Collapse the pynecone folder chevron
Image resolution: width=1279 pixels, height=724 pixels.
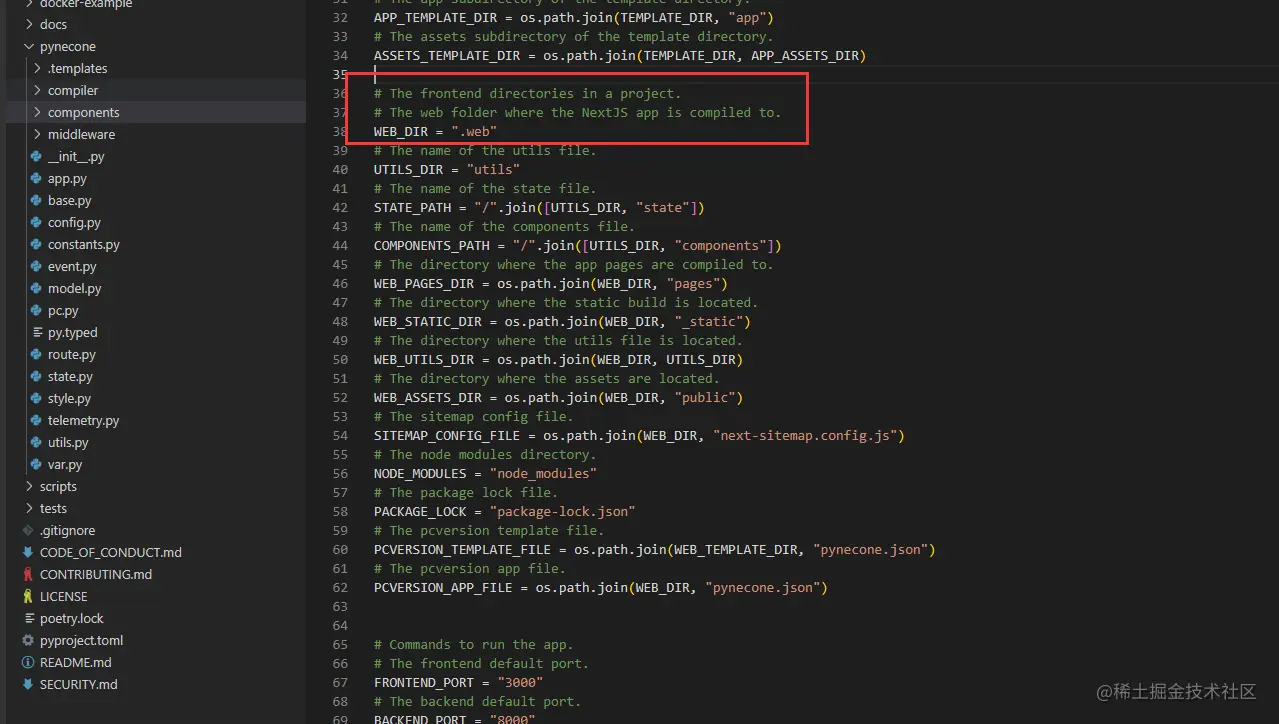coord(29,47)
